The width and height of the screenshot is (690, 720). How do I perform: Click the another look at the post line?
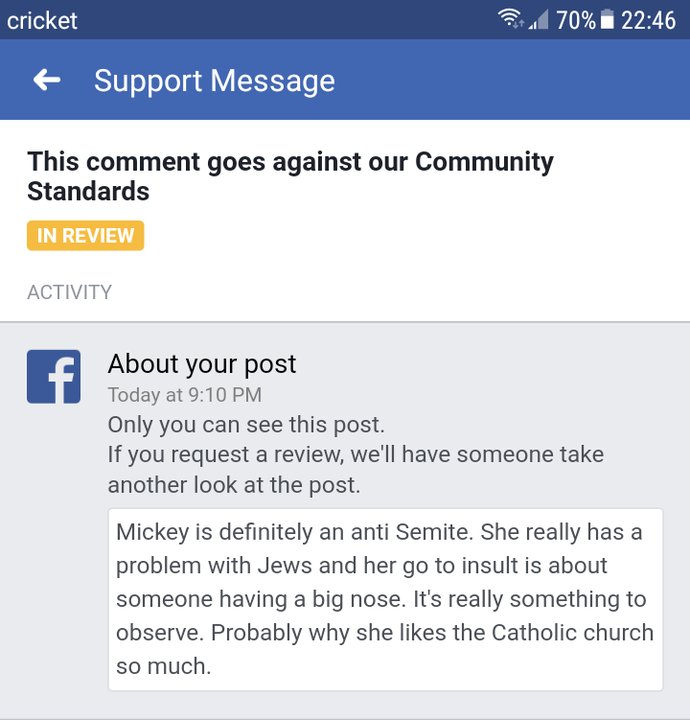[x=234, y=485]
